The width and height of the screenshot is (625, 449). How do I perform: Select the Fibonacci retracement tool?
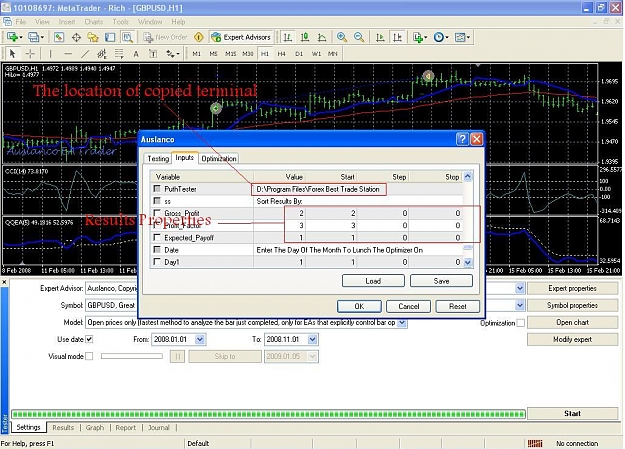tap(119, 53)
